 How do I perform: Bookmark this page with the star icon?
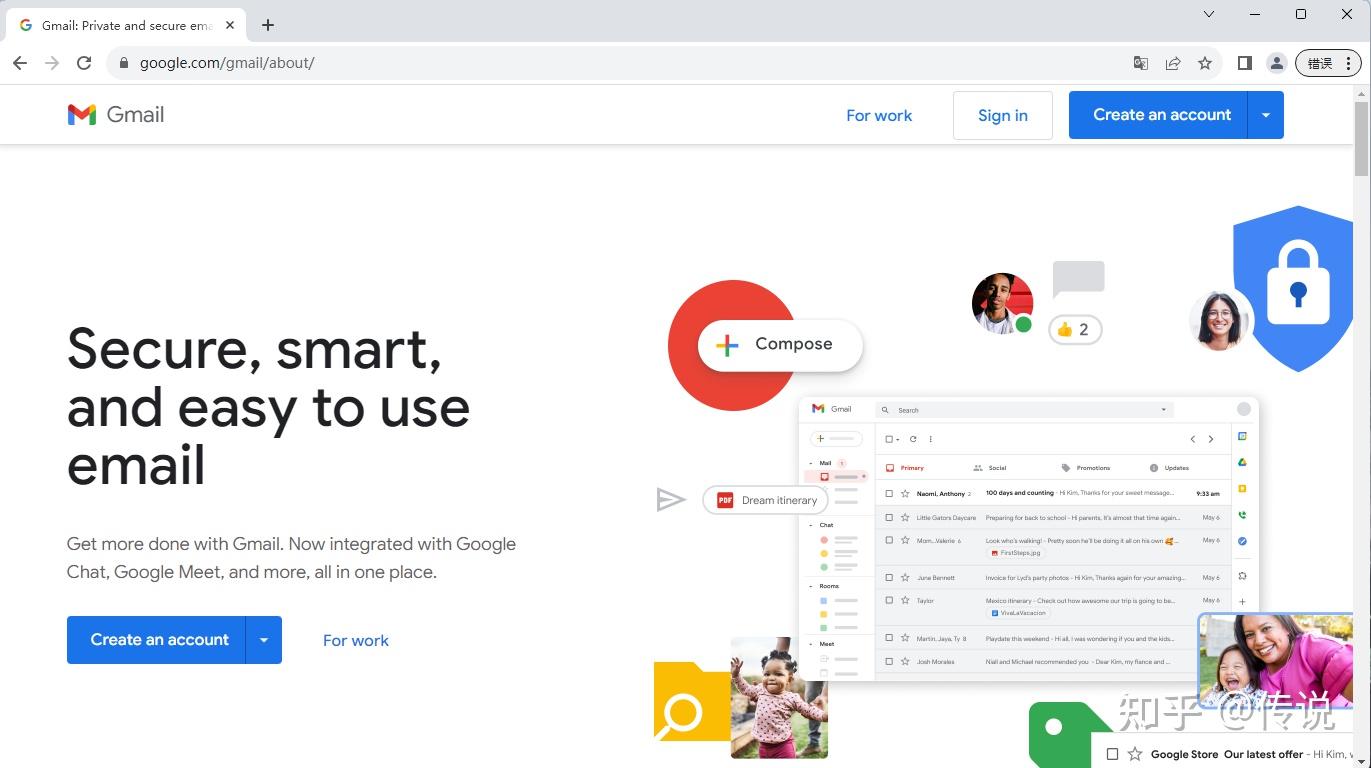(1205, 63)
